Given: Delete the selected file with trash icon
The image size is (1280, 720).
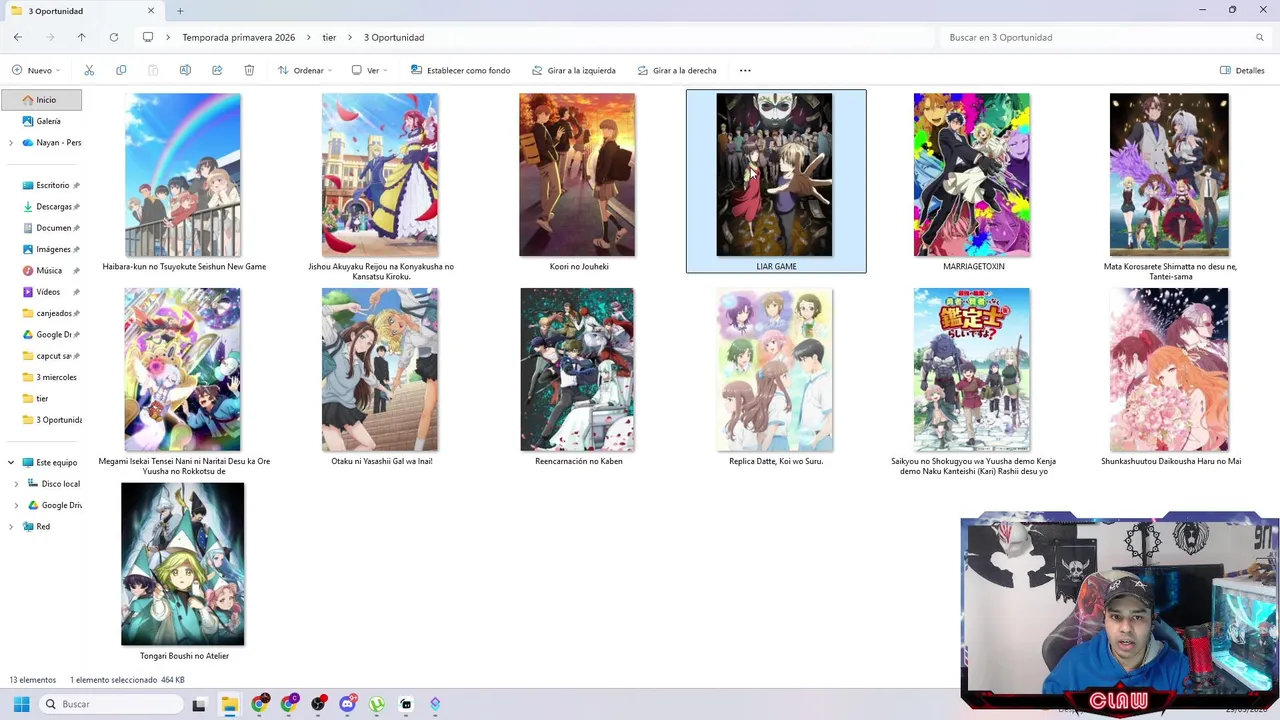Looking at the screenshot, I should (x=249, y=70).
